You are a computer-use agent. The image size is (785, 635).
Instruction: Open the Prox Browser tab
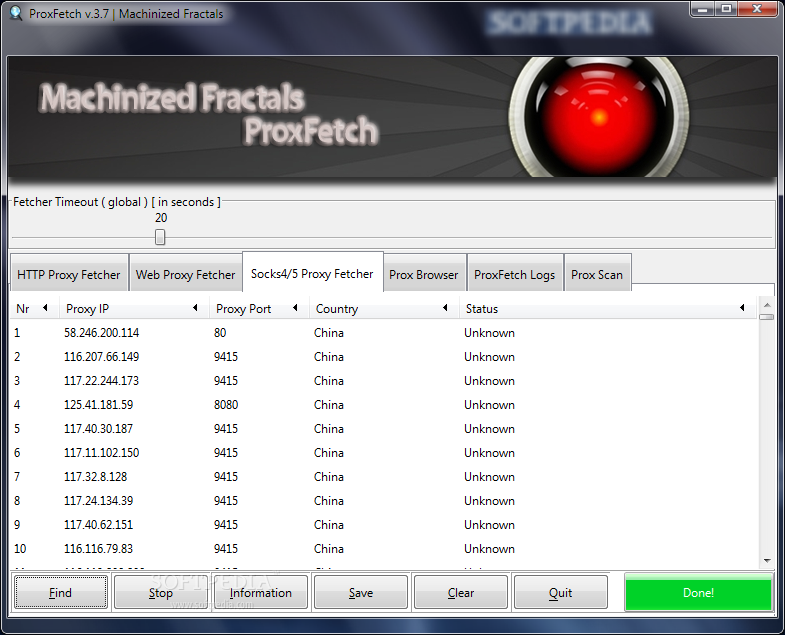pos(424,274)
